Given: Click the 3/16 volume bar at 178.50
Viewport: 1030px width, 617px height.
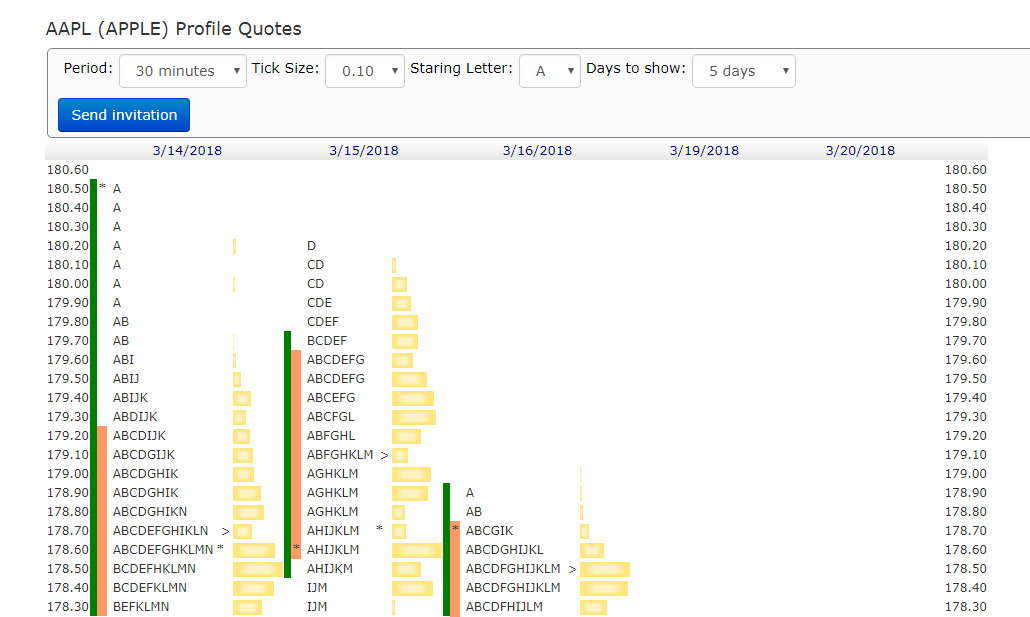Looking at the screenshot, I should [605, 569].
